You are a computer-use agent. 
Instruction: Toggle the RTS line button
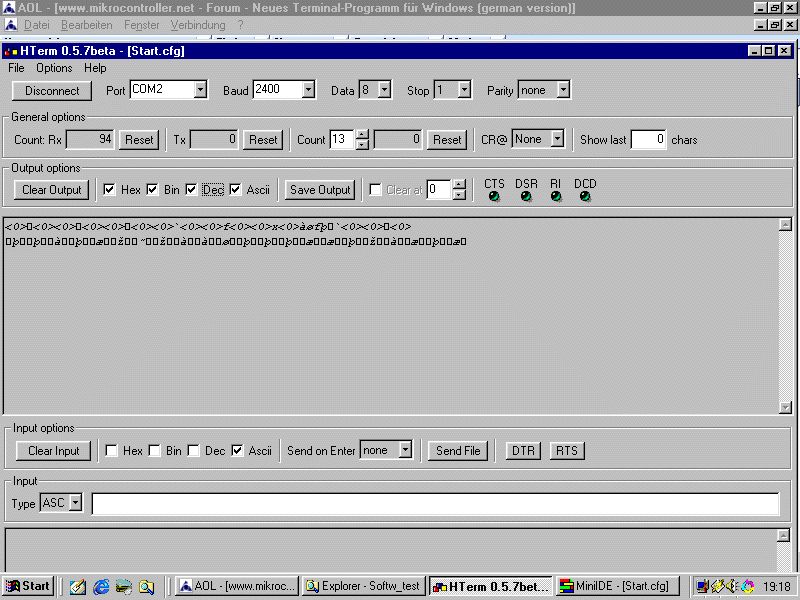[x=567, y=451]
